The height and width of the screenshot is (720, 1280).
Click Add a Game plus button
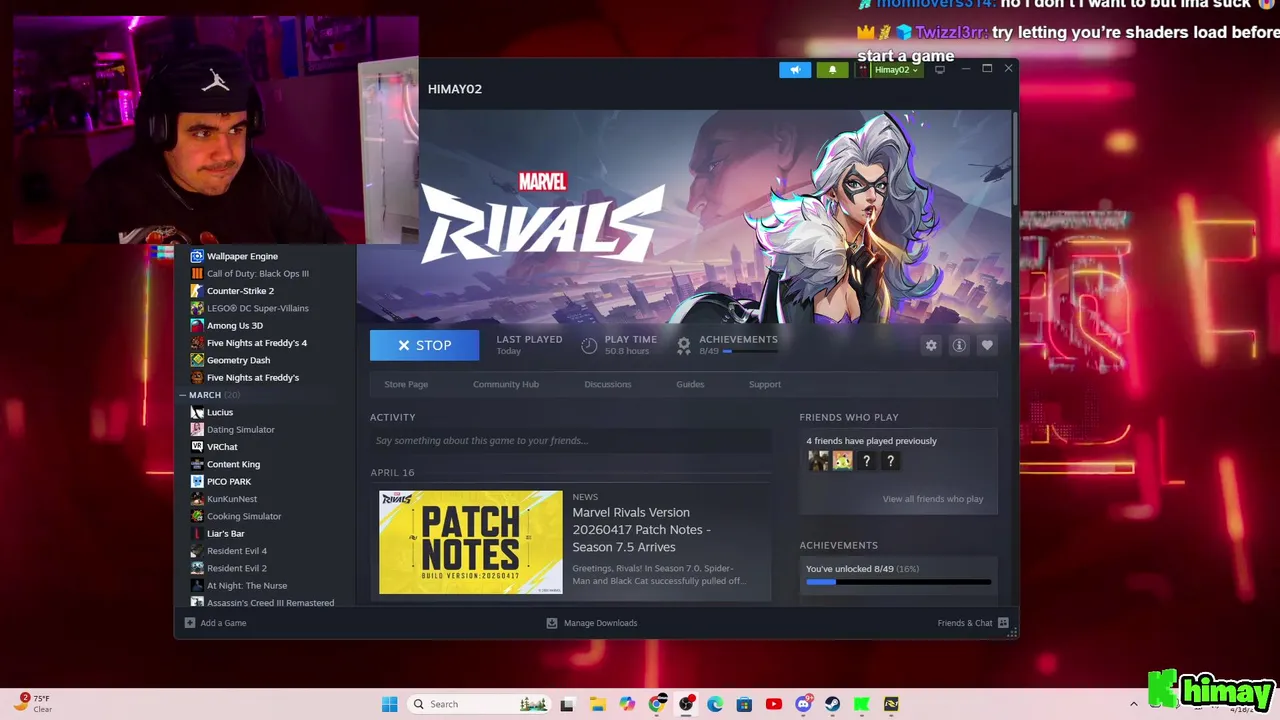[x=216, y=623]
